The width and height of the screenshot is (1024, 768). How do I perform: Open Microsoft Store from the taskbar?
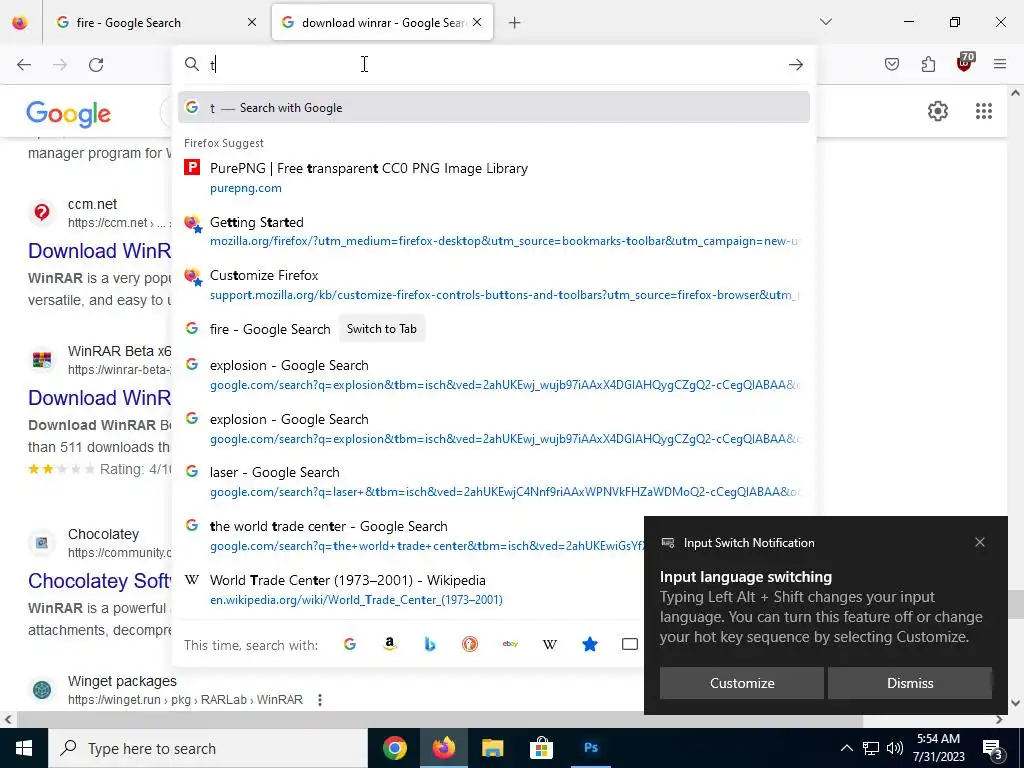pyautogui.click(x=541, y=748)
